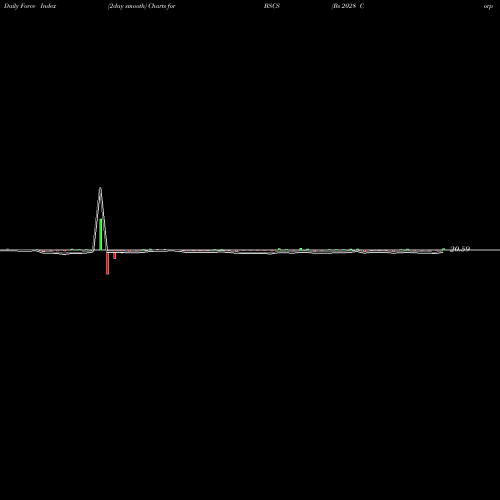Click the short red bar beside the spike
500x500 pixels.
point(114,255)
